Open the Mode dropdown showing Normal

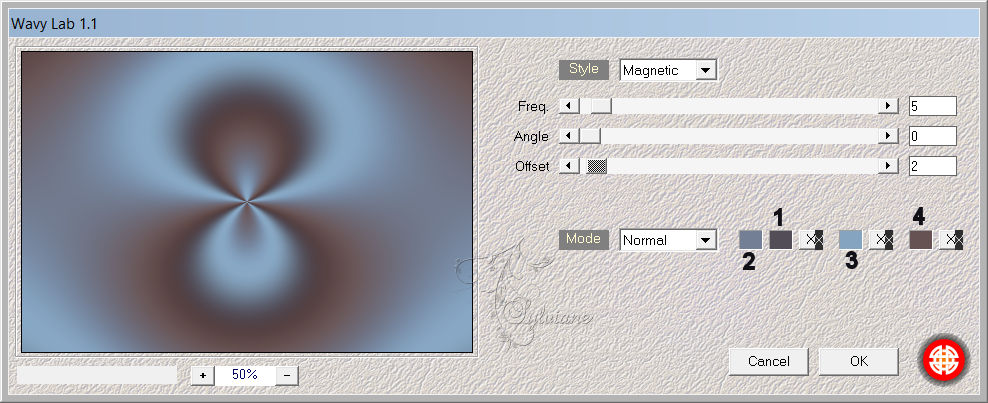point(668,240)
